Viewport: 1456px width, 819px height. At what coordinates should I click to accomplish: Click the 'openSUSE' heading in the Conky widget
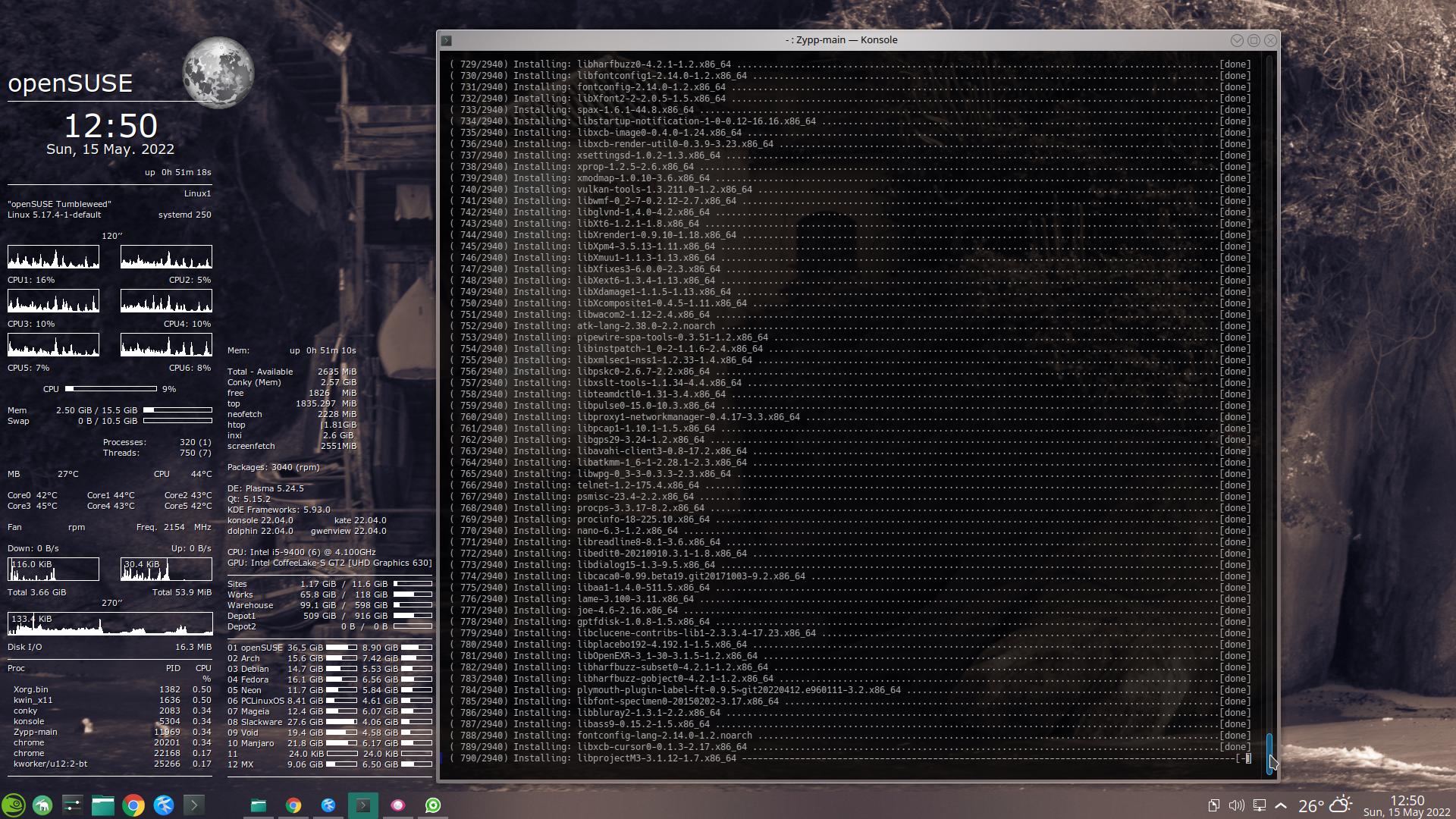click(x=71, y=83)
